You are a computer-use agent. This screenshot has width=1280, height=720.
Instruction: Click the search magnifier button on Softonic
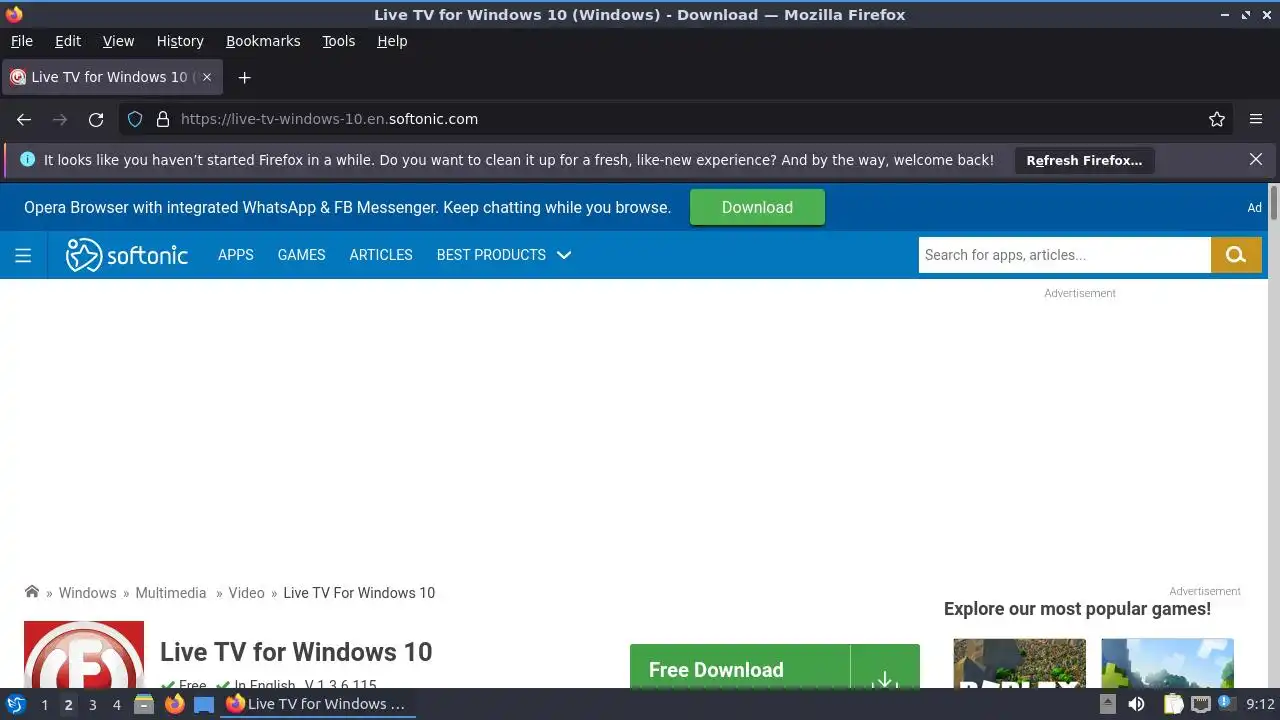(x=1236, y=255)
